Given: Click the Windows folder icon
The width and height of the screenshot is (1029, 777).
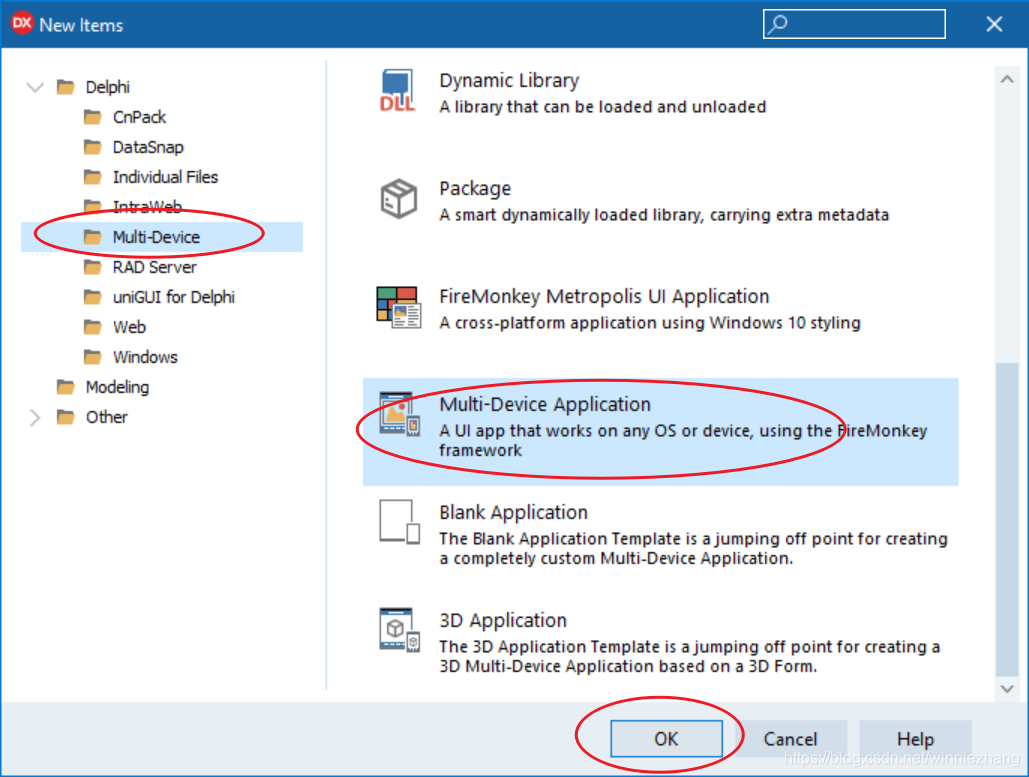Looking at the screenshot, I should [93, 357].
